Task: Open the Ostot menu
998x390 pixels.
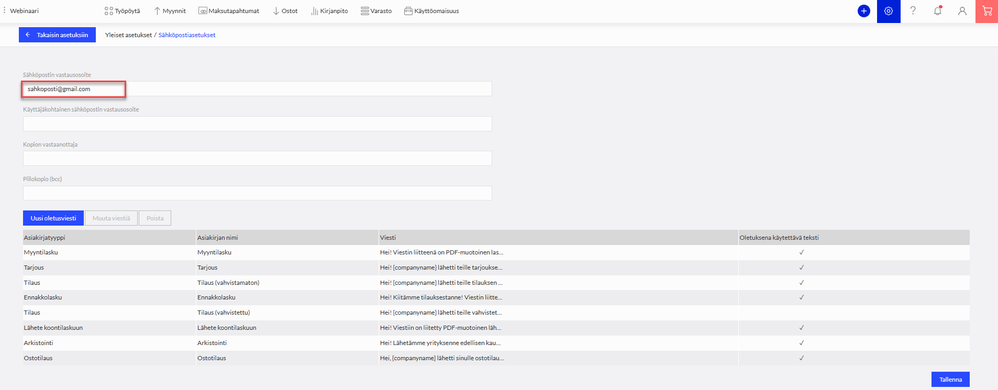Action: pyautogui.click(x=285, y=11)
